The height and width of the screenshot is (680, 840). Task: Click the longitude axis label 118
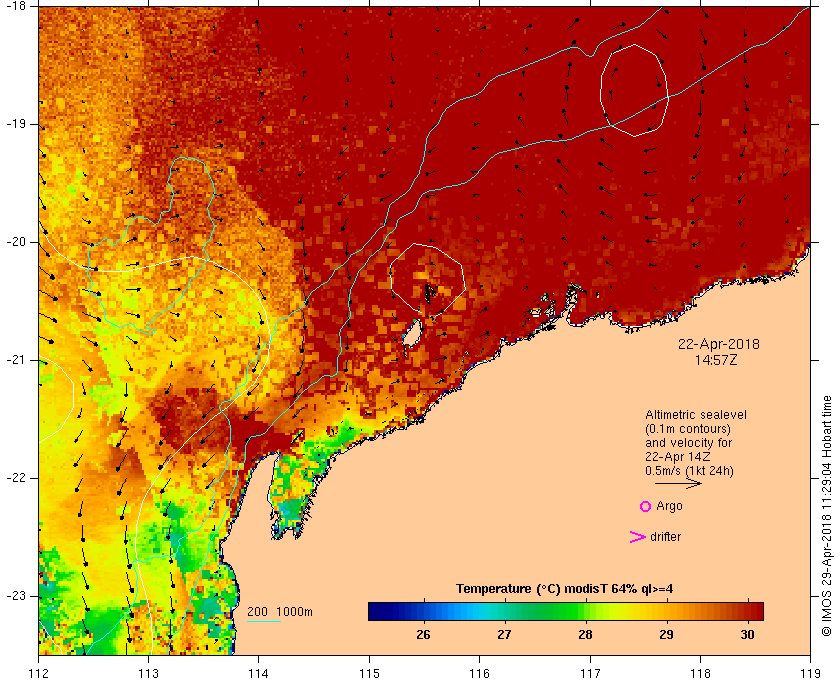click(700, 672)
